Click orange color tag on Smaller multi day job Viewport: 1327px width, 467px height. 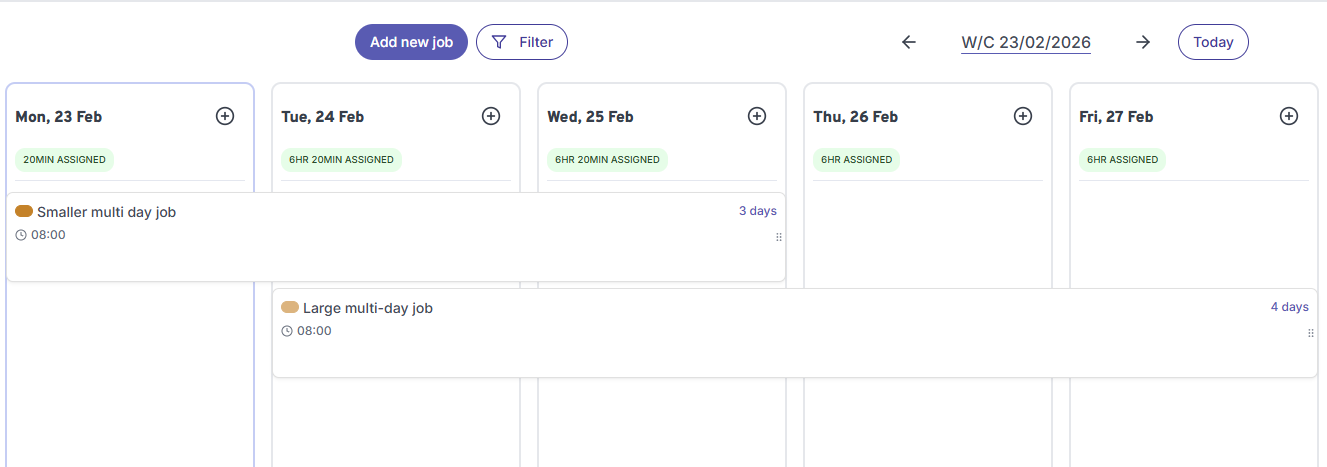pyautogui.click(x=24, y=211)
